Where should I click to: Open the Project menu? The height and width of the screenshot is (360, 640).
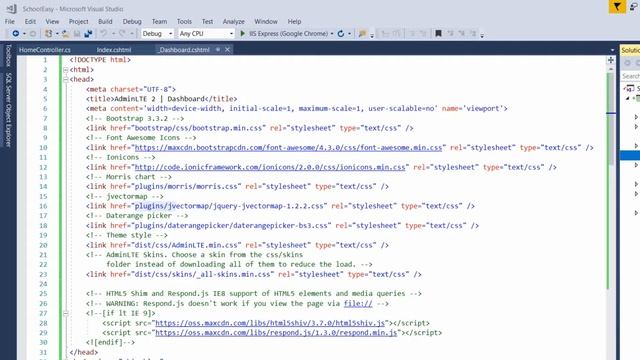tap(78, 21)
